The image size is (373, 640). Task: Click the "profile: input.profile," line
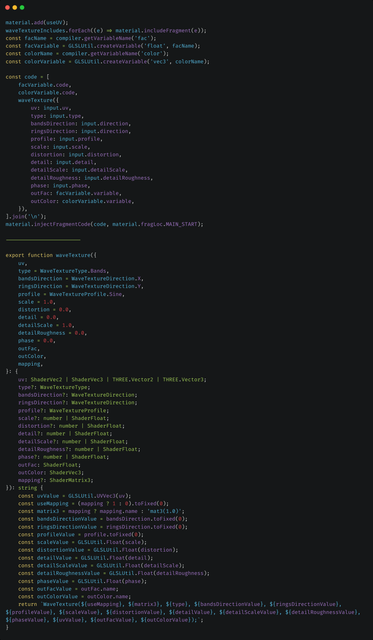(67, 139)
